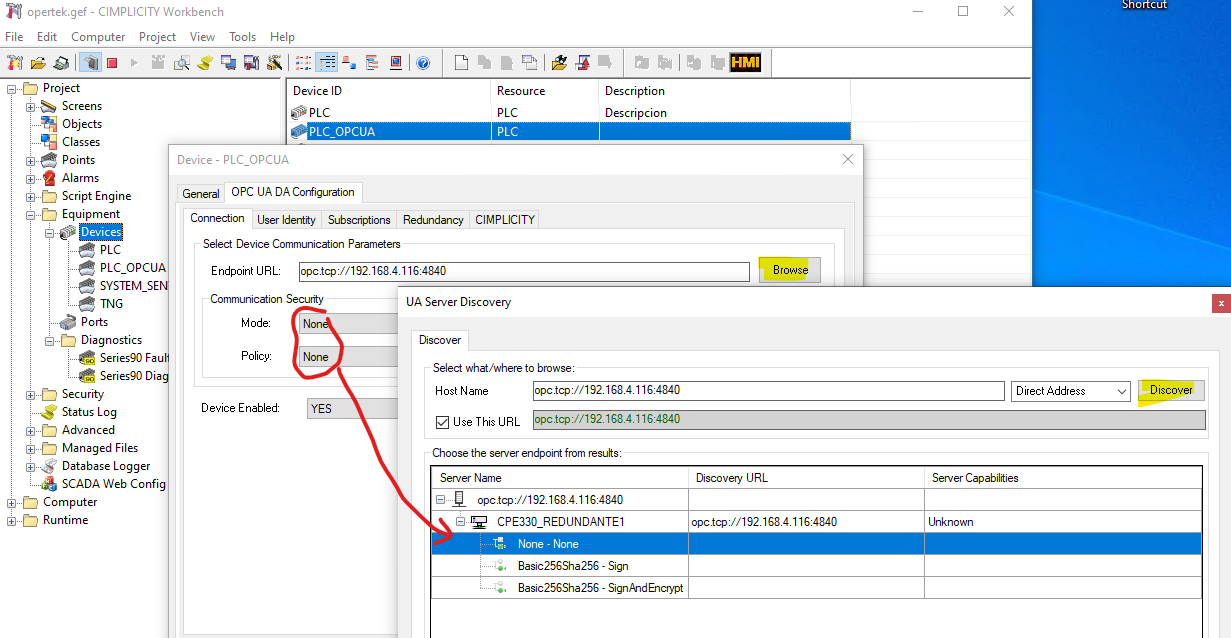Select the None - None endpoint row
The image size is (1231, 638).
816,544
